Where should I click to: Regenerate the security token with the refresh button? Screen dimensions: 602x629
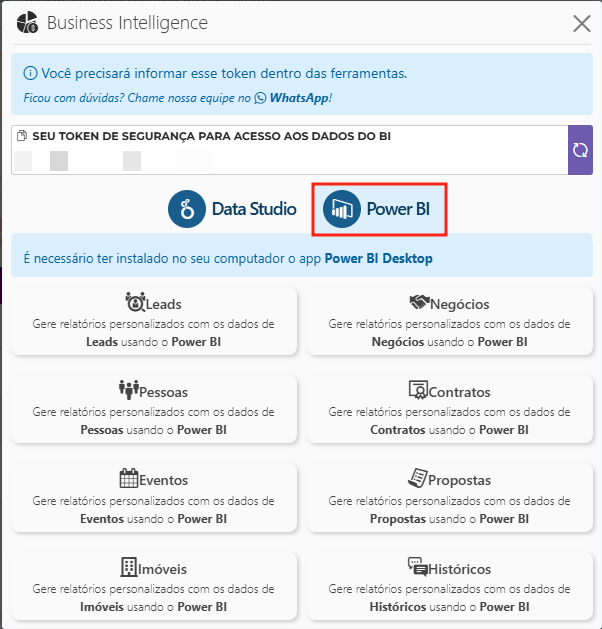(580, 150)
